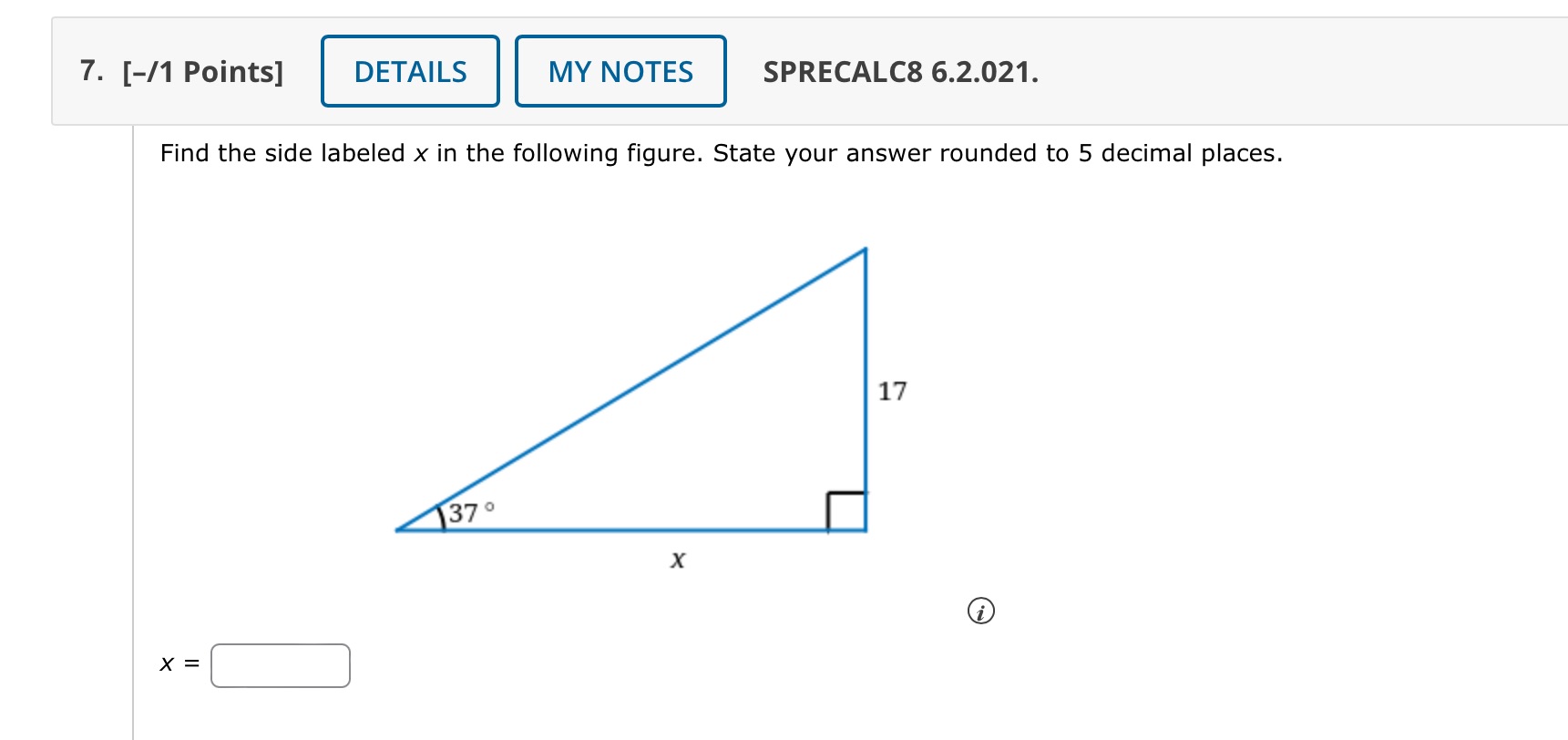Click inside the x = answer box
Screen dimensions: 1568x740
point(280,665)
